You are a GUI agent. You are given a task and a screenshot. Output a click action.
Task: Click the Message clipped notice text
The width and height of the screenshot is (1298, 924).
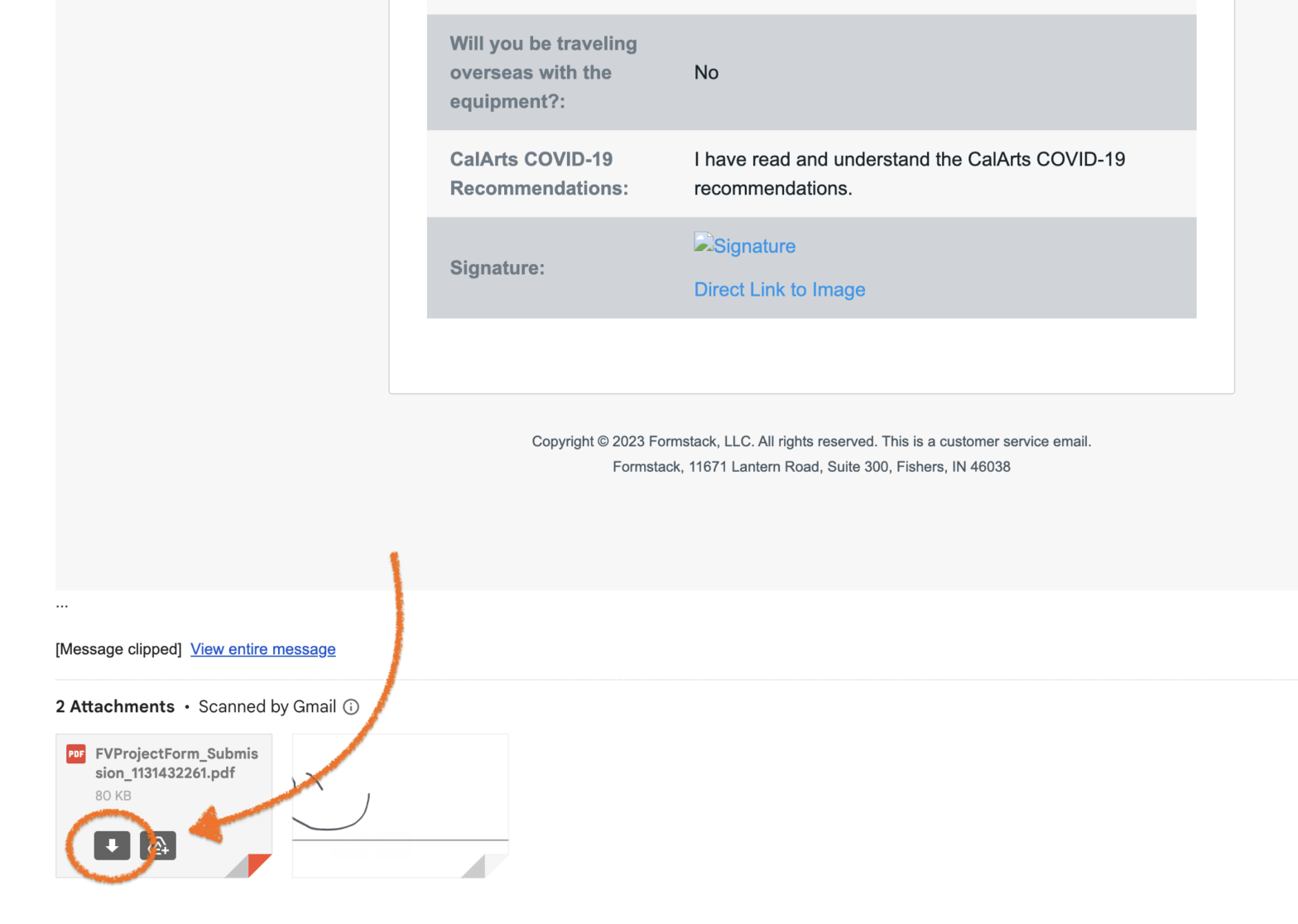point(118,649)
